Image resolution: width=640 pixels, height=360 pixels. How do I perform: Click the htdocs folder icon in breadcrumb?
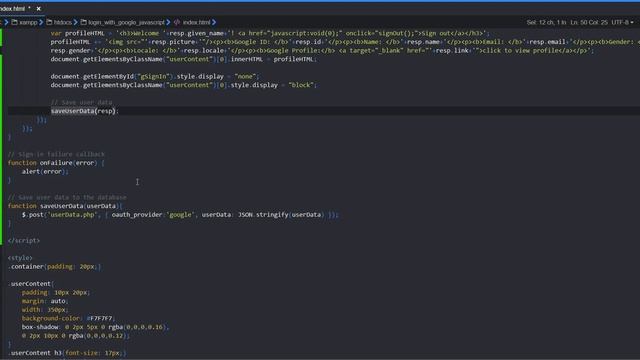coord(49,22)
